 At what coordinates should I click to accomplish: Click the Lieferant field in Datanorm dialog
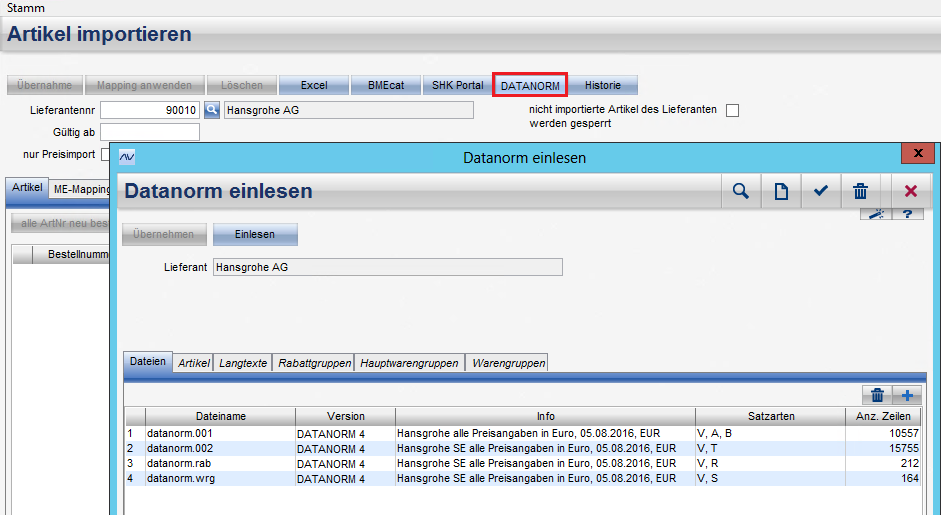(388, 267)
